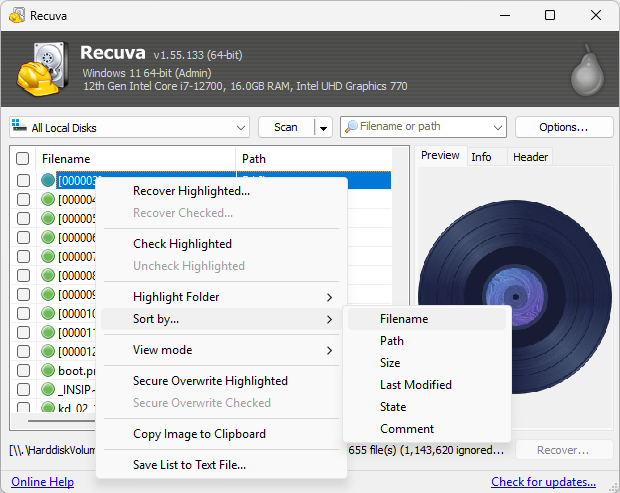620x493 pixels.
Task: Click the green state icon for [000005 row
Action: 48,218
